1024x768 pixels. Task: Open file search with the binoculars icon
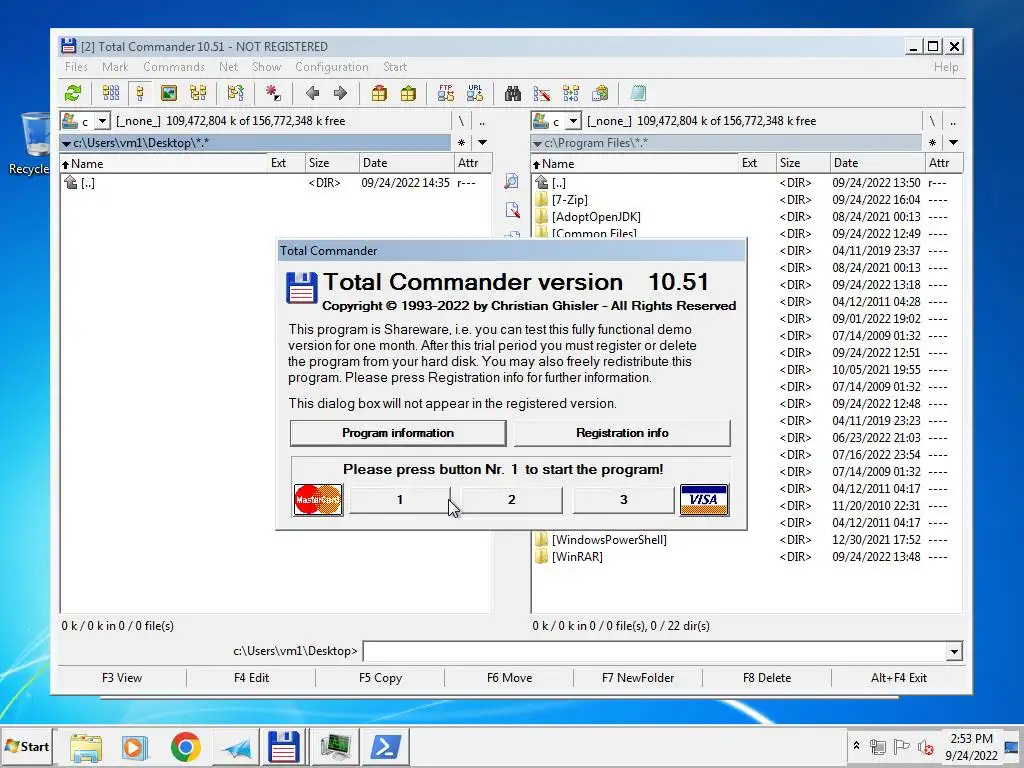click(513, 93)
